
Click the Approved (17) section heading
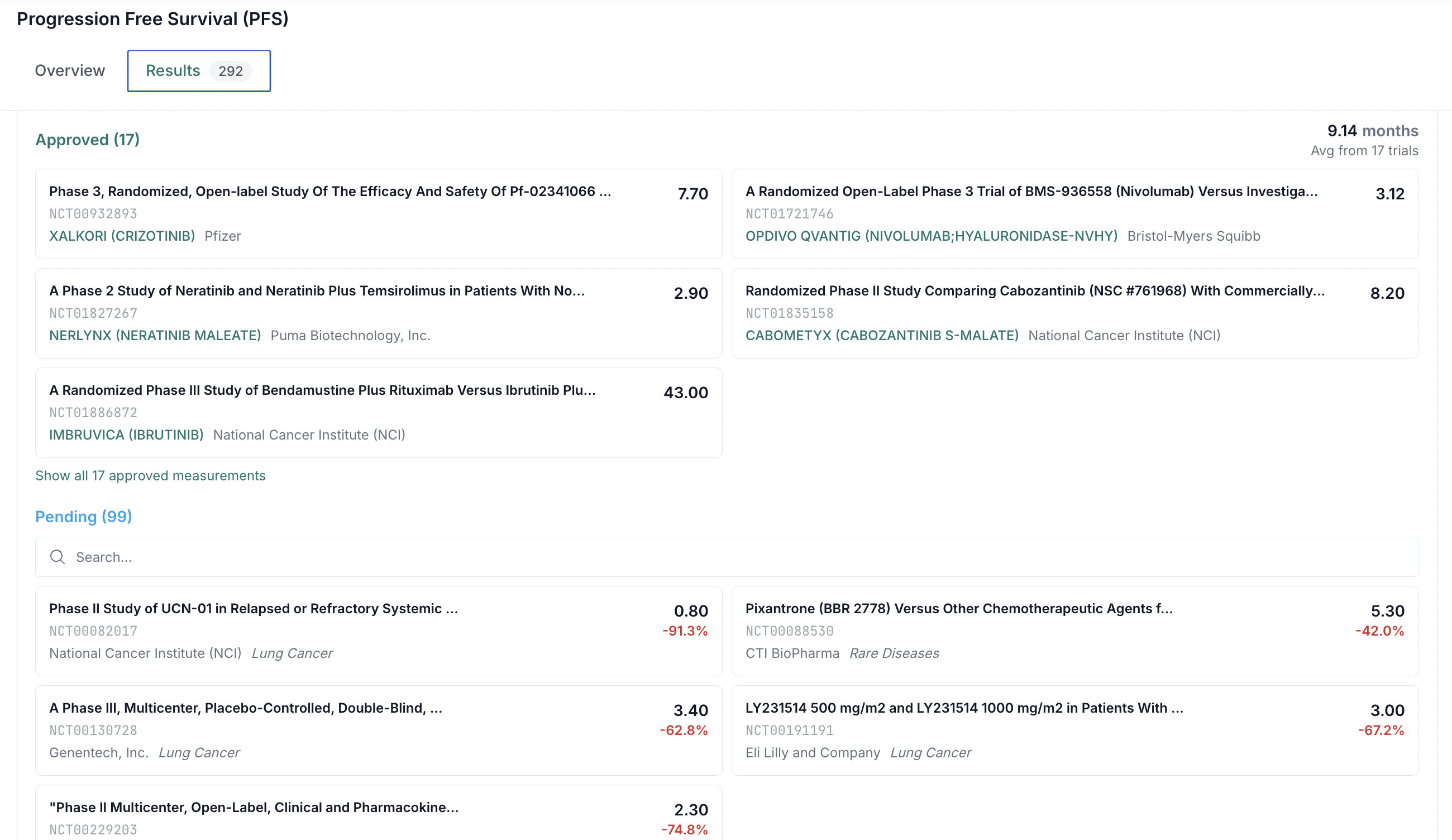click(88, 140)
